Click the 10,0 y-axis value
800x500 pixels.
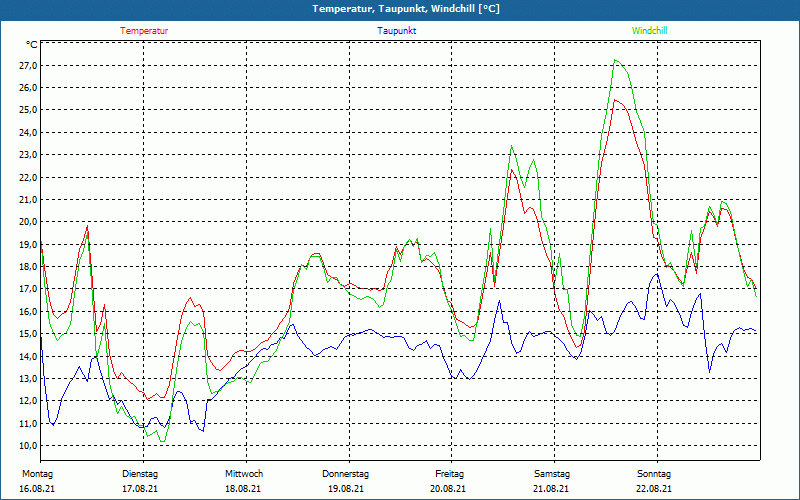click(28, 445)
